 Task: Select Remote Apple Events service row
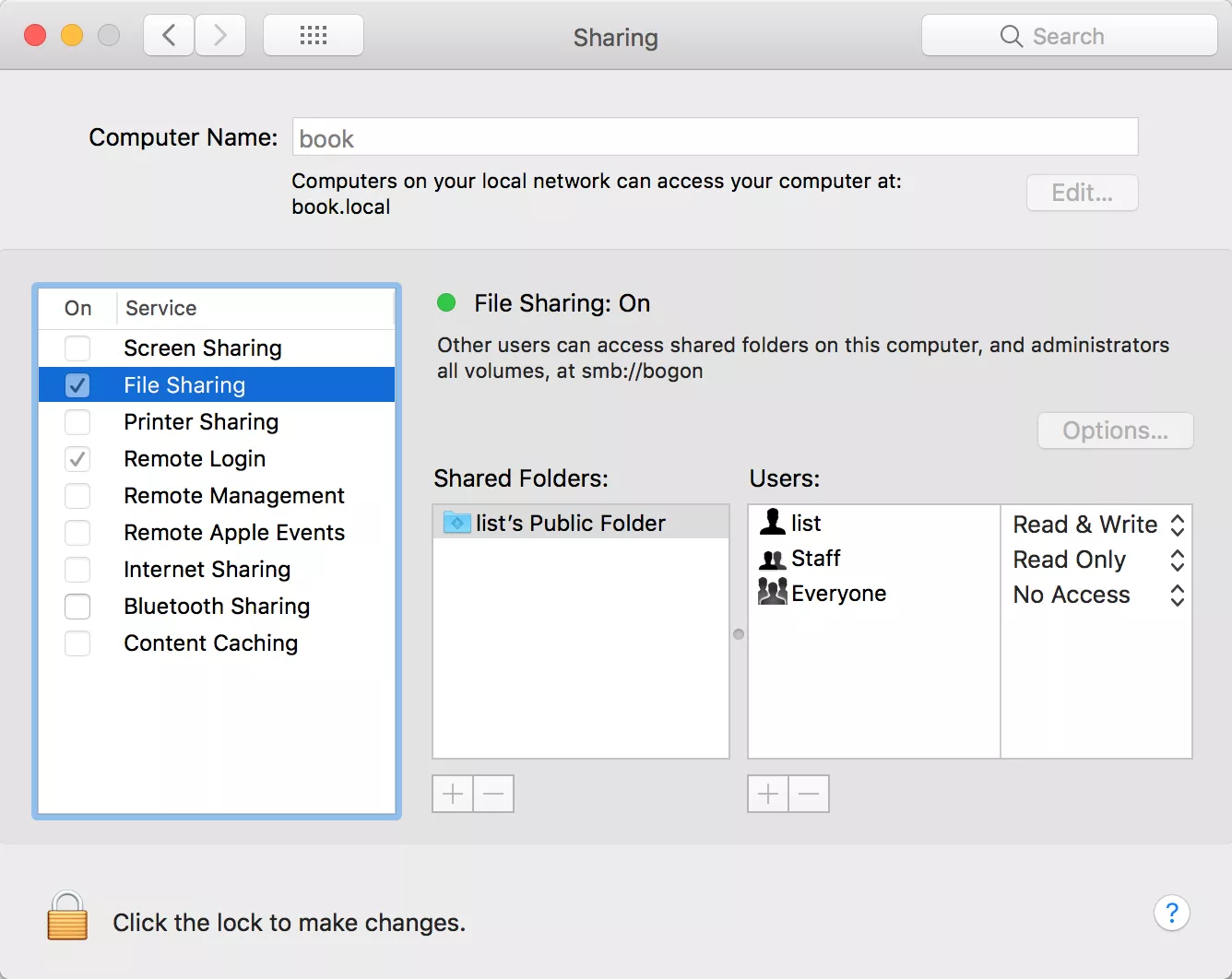click(x=217, y=533)
